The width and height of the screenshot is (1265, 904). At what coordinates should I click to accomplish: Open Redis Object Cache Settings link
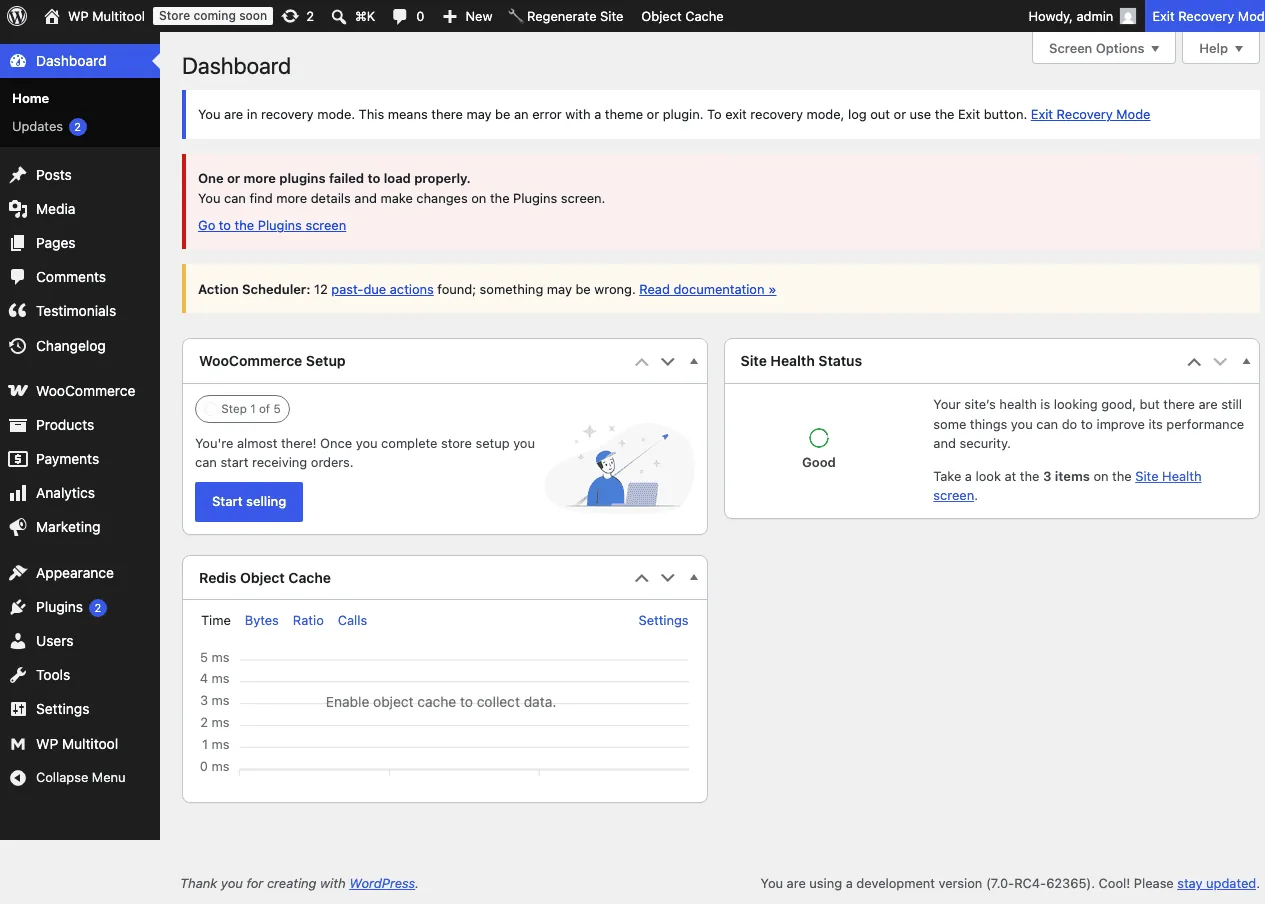point(663,621)
